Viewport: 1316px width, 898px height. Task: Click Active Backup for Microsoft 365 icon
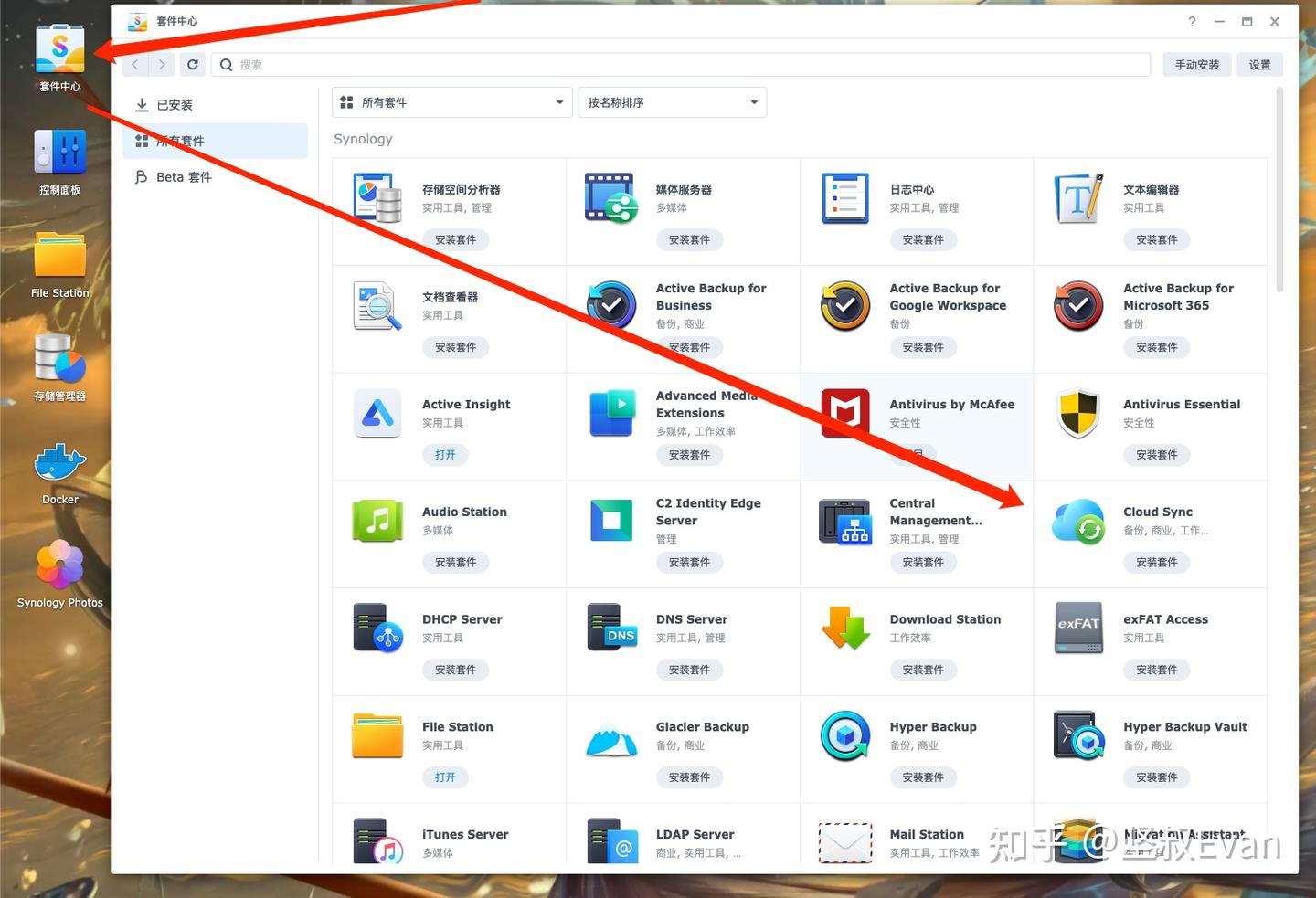click(1078, 306)
